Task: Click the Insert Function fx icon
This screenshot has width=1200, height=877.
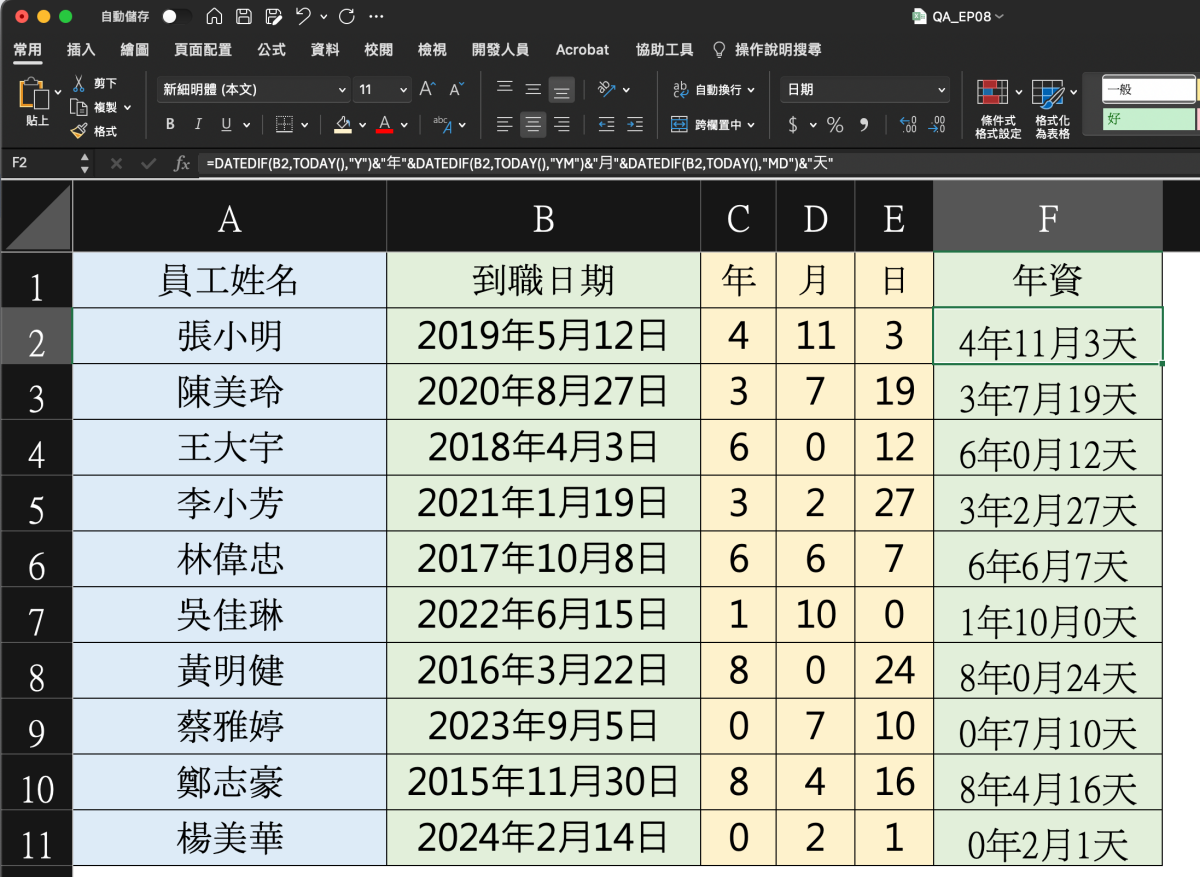Action: (182, 163)
